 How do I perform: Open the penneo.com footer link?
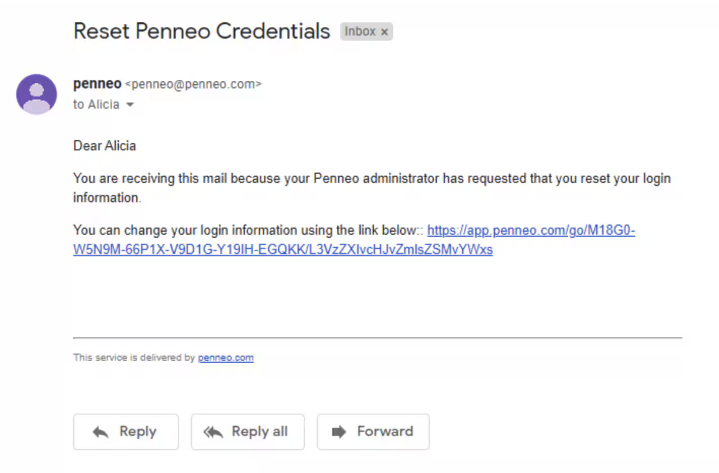click(226, 358)
